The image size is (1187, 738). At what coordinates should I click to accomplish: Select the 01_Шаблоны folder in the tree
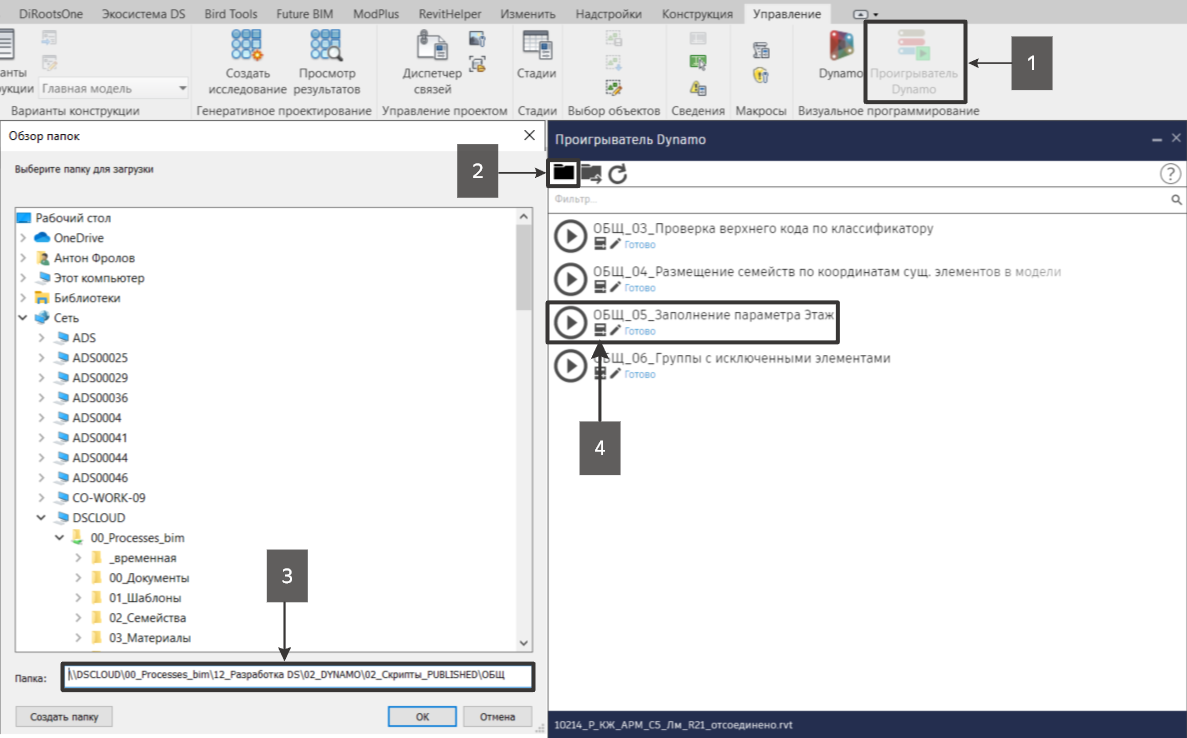(145, 598)
